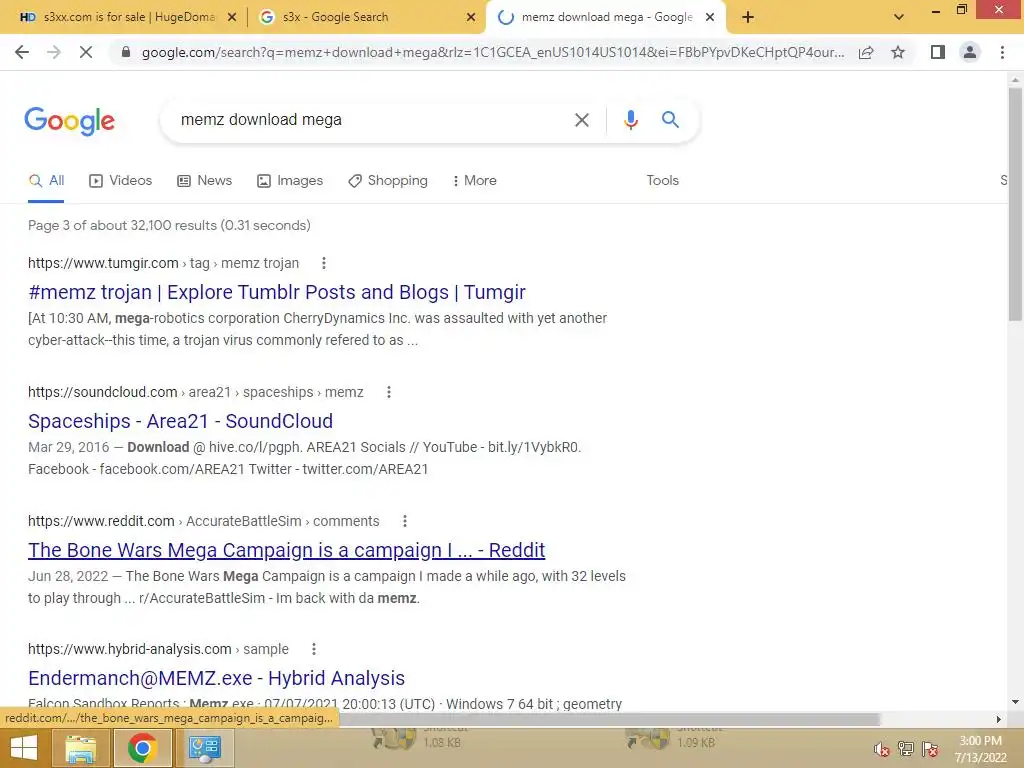
Task: Click the scrollbar up arrow
Action: point(1015,80)
